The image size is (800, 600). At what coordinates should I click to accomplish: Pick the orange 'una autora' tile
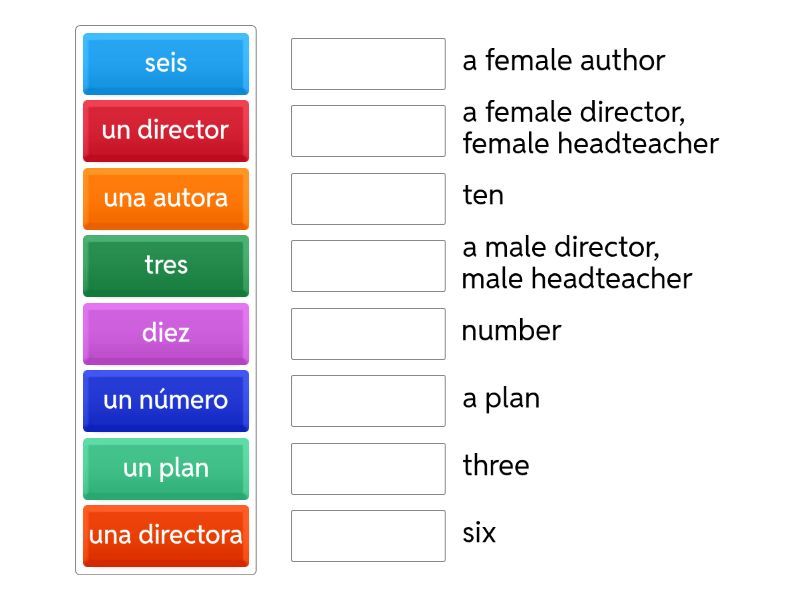(x=165, y=198)
